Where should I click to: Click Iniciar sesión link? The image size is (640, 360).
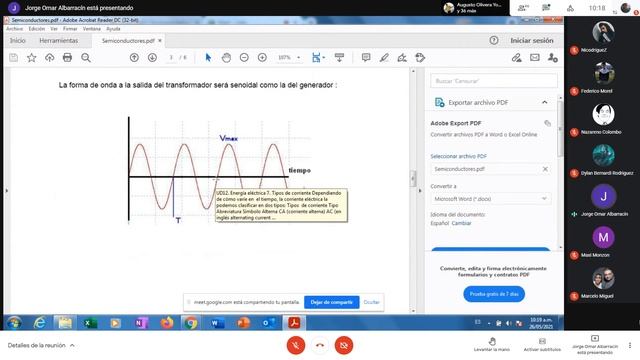[x=532, y=40]
